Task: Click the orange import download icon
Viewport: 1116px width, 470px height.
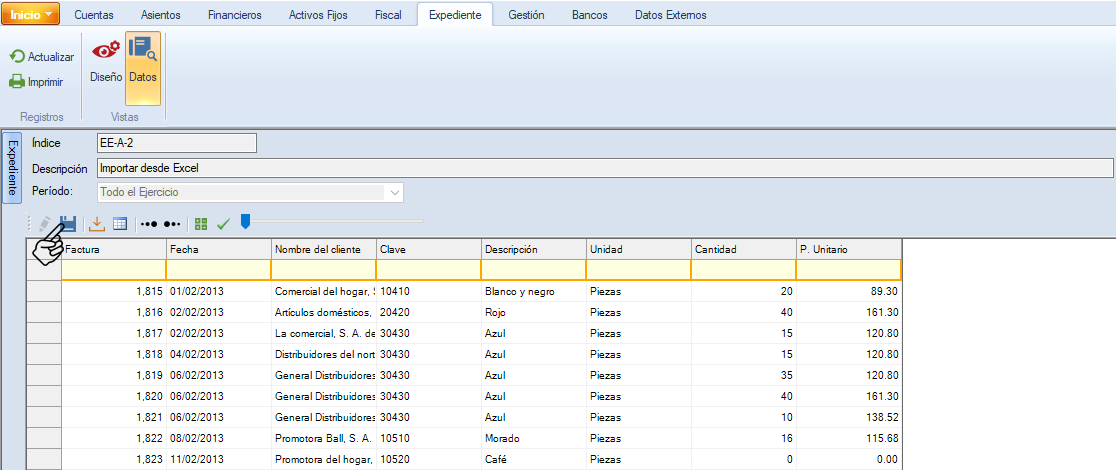Action: 97,224
